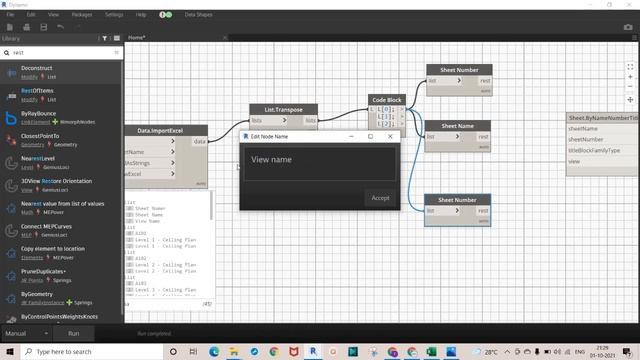The image size is (640, 360).
Task: Open Revit from the taskbar
Action: (313, 351)
